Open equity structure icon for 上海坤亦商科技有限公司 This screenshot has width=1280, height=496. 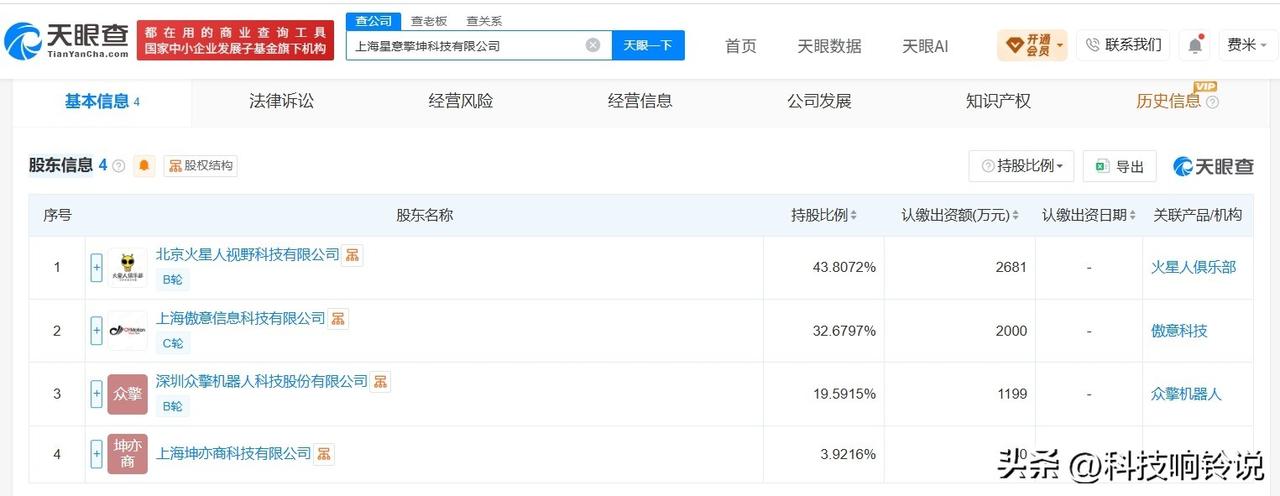(x=324, y=453)
